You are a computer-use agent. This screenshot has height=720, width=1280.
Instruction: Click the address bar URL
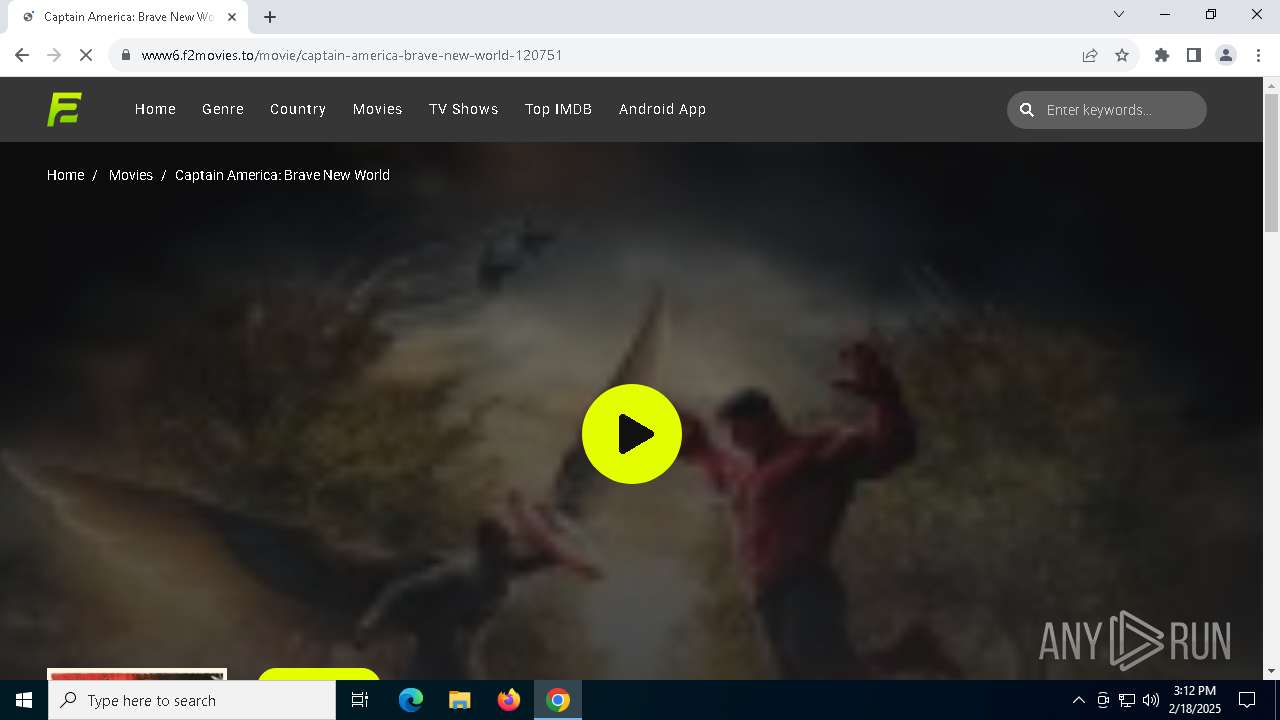(x=352, y=55)
